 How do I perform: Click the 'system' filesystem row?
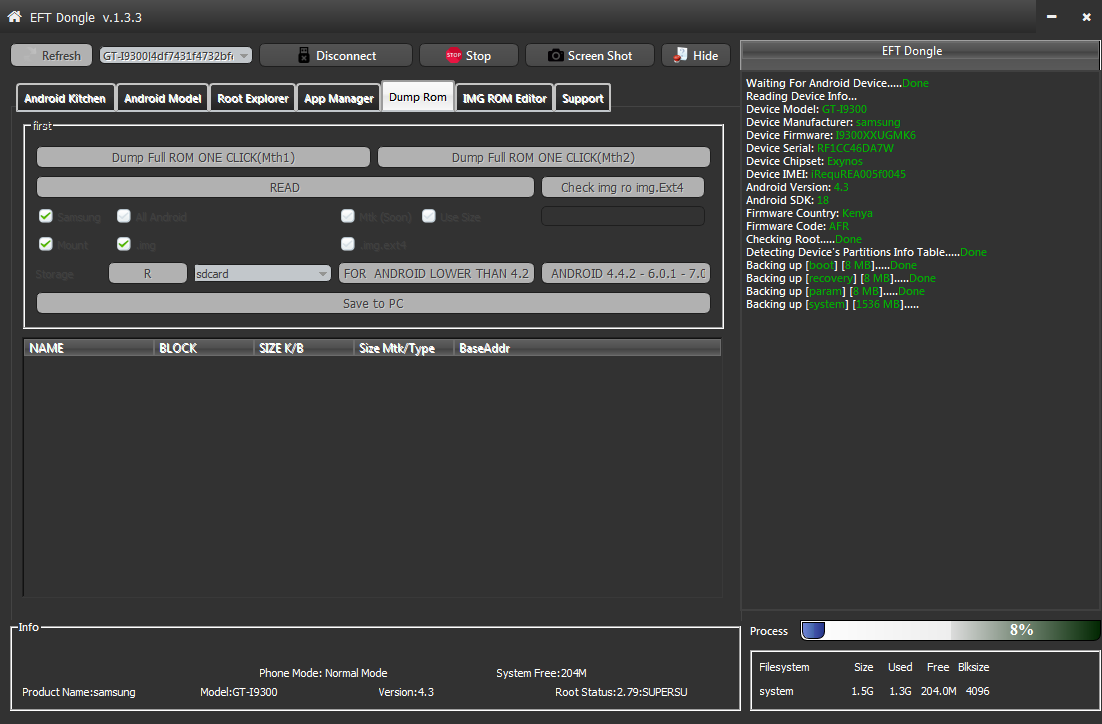point(874,692)
